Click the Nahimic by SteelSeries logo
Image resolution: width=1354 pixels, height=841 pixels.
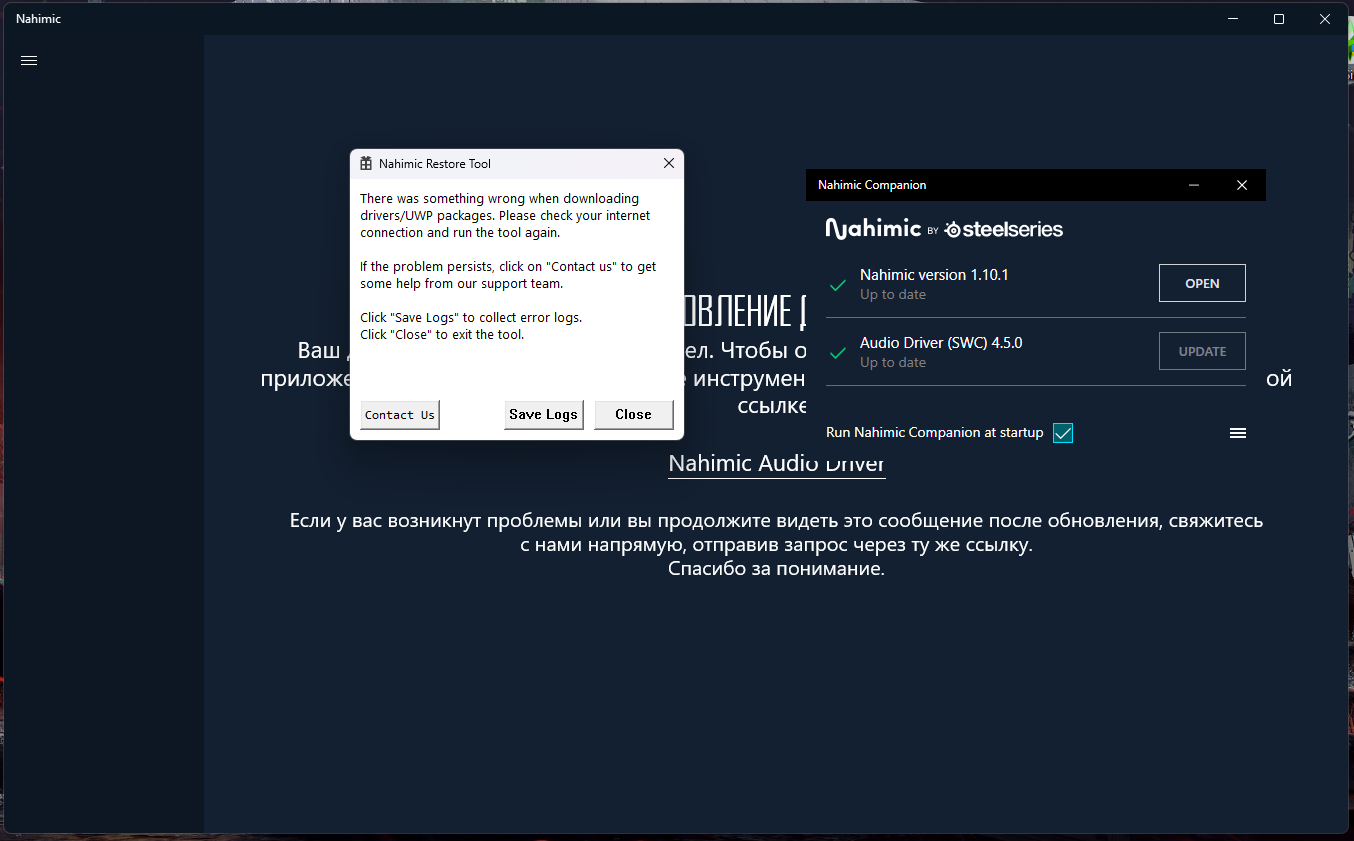tap(944, 229)
